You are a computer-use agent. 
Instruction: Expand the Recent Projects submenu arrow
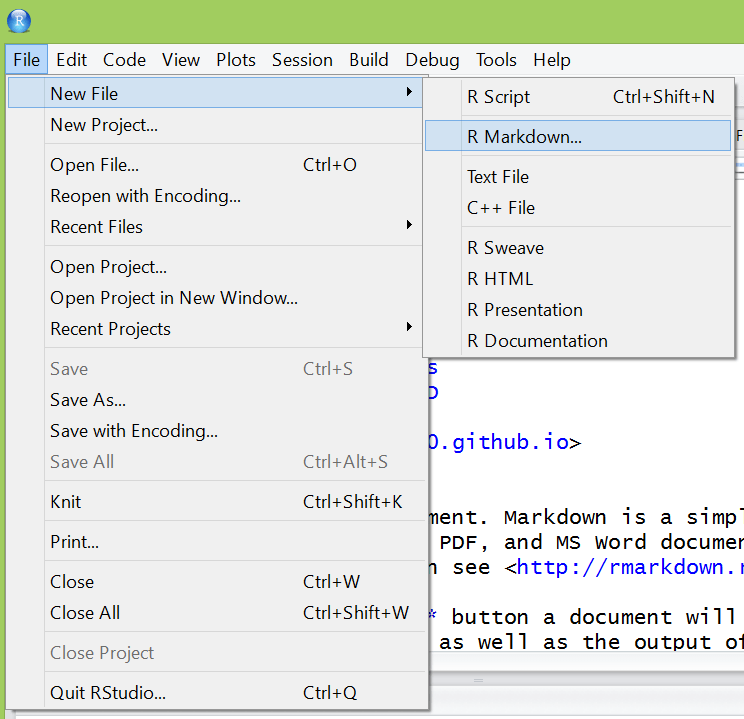[x=409, y=327]
